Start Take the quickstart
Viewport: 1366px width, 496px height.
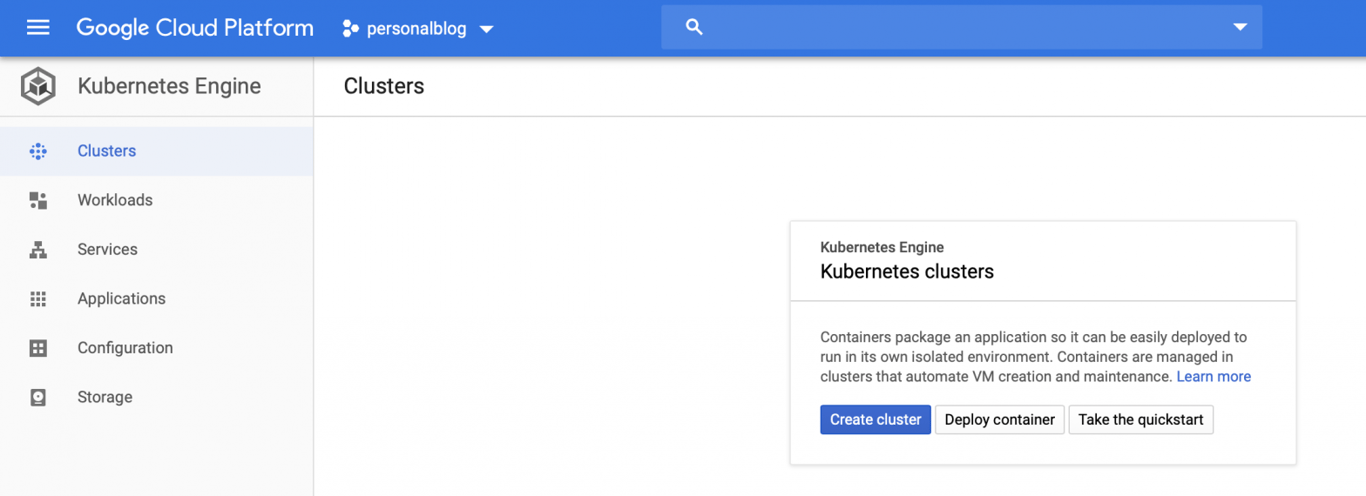(x=1140, y=420)
